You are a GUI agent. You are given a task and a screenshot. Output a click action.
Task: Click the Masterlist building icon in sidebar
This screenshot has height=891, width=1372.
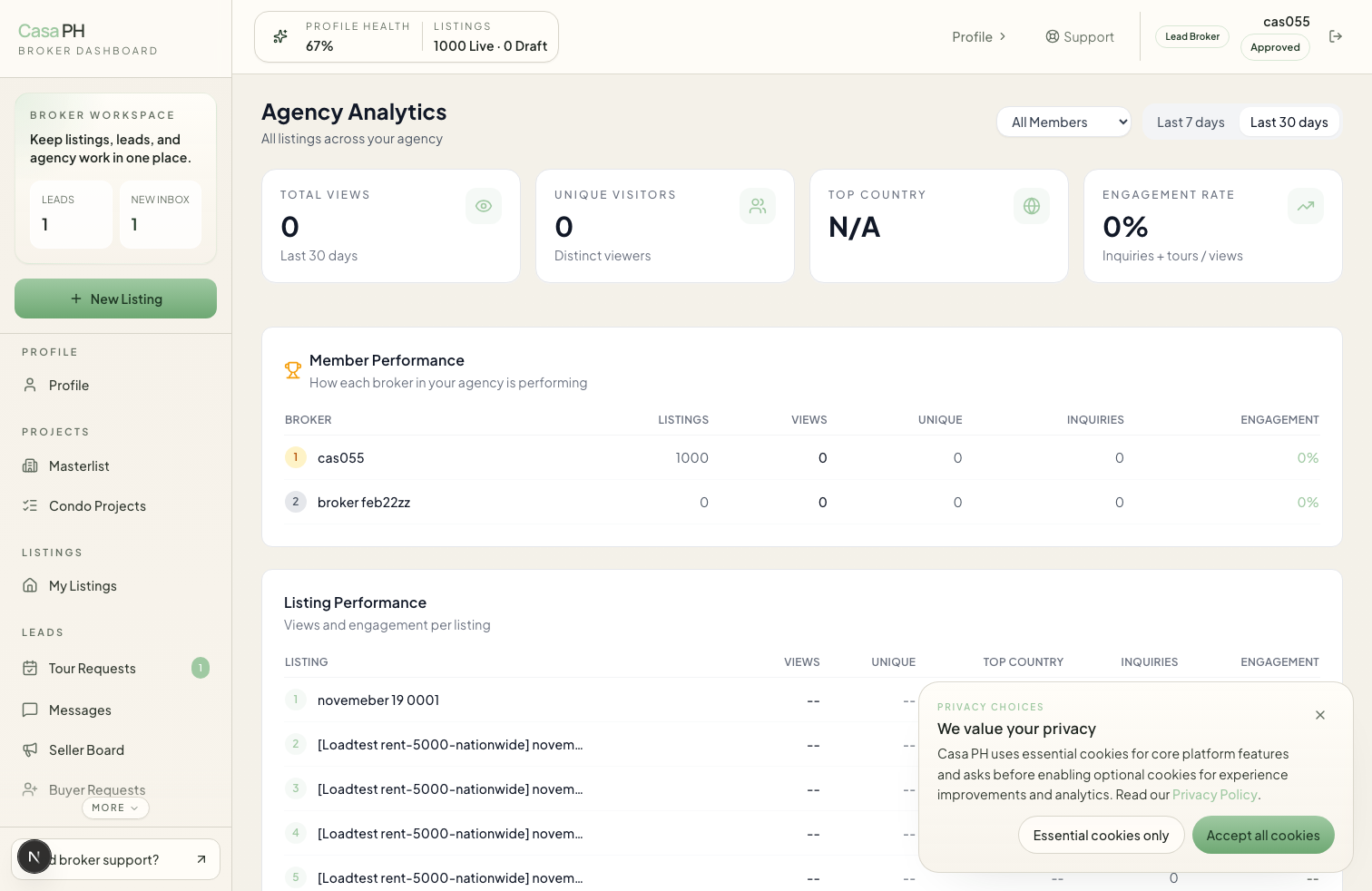(30, 465)
